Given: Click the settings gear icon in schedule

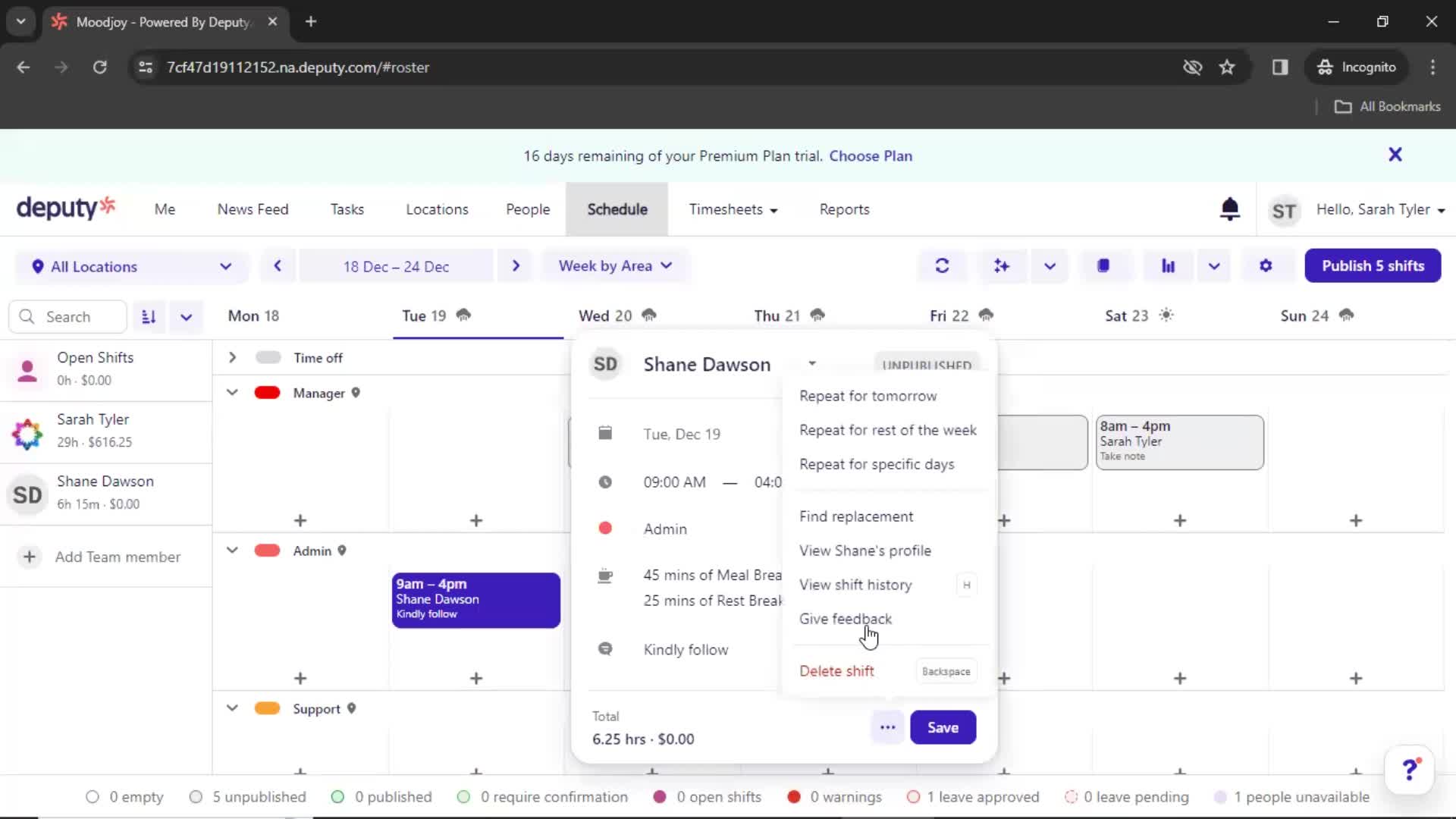Looking at the screenshot, I should pyautogui.click(x=1266, y=265).
